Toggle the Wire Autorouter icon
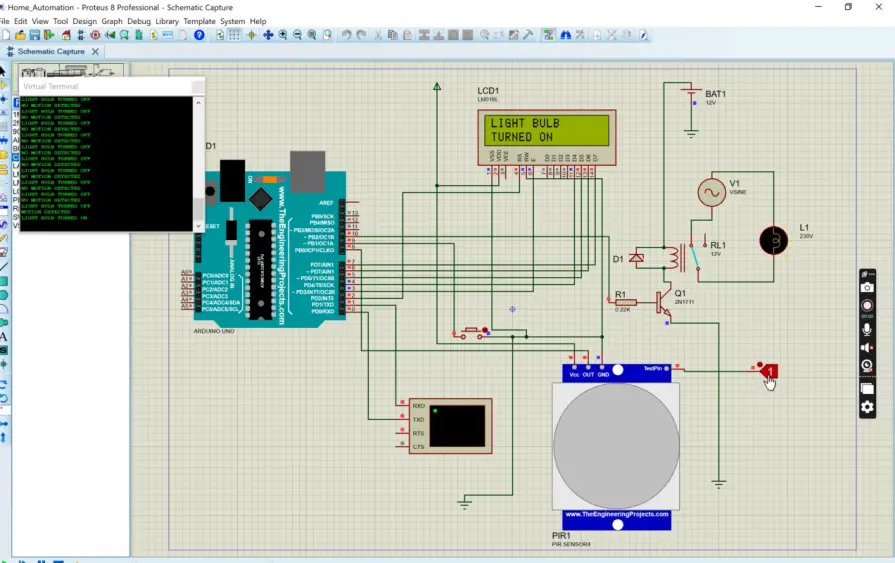Image resolution: width=895 pixels, height=563 pixels. 548,35
